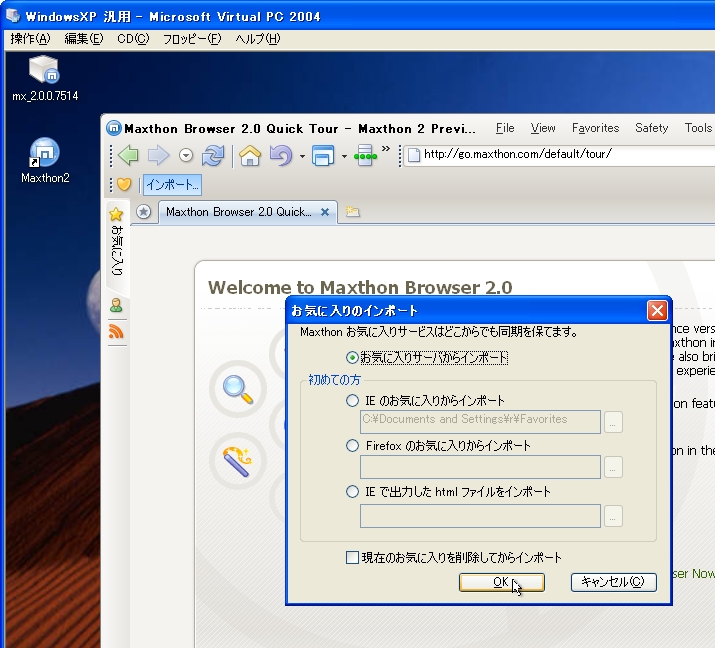This screenshot has height=648, width=715.
Task: Click the new tab icon
Action: click(x=352, y=211)
